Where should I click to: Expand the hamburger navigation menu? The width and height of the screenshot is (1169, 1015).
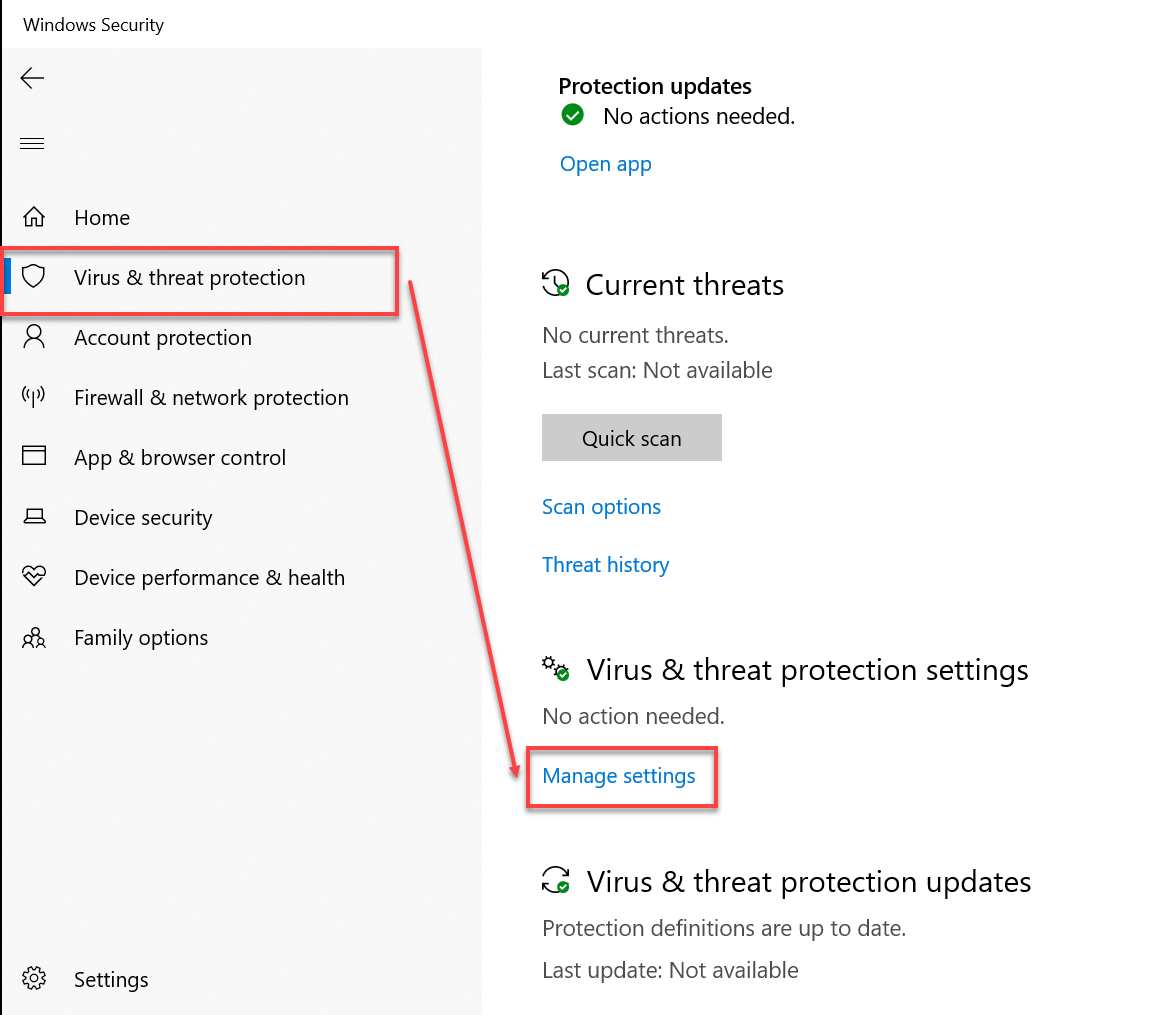(32, 143)
